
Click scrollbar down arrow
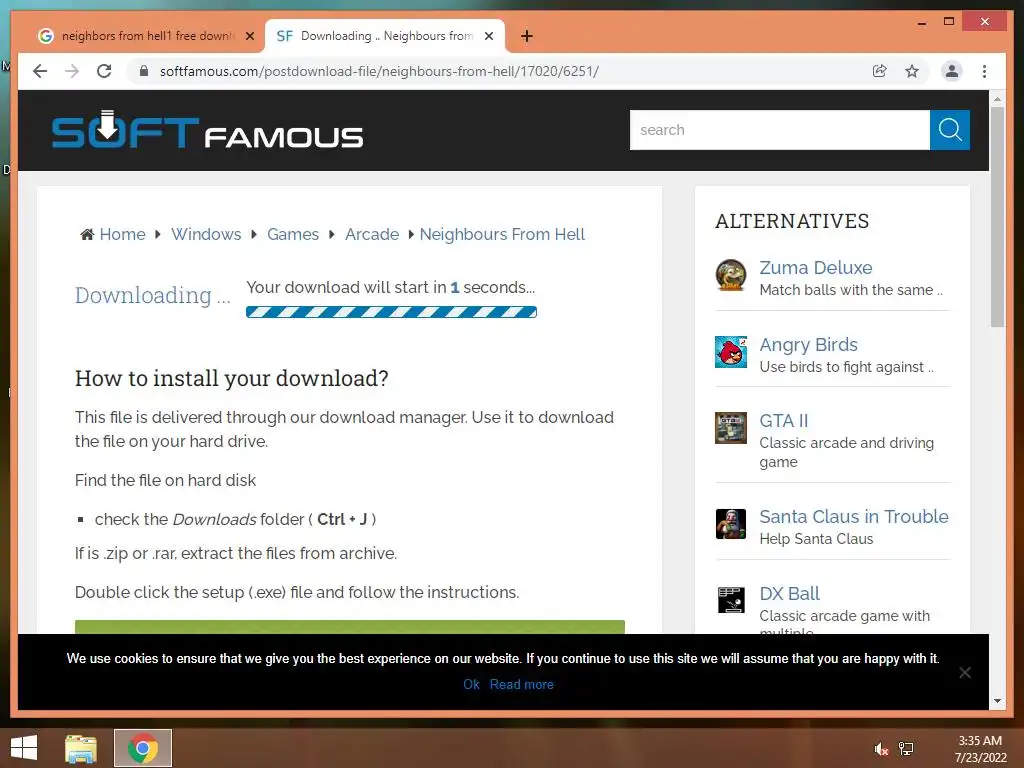click(x=997, y=701)
